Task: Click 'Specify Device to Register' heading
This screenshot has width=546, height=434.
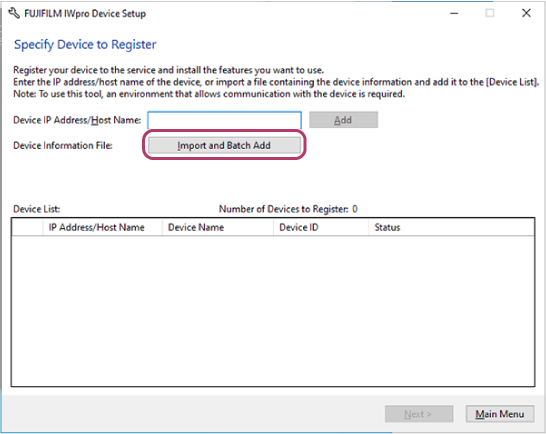Action: click(85, 45)
